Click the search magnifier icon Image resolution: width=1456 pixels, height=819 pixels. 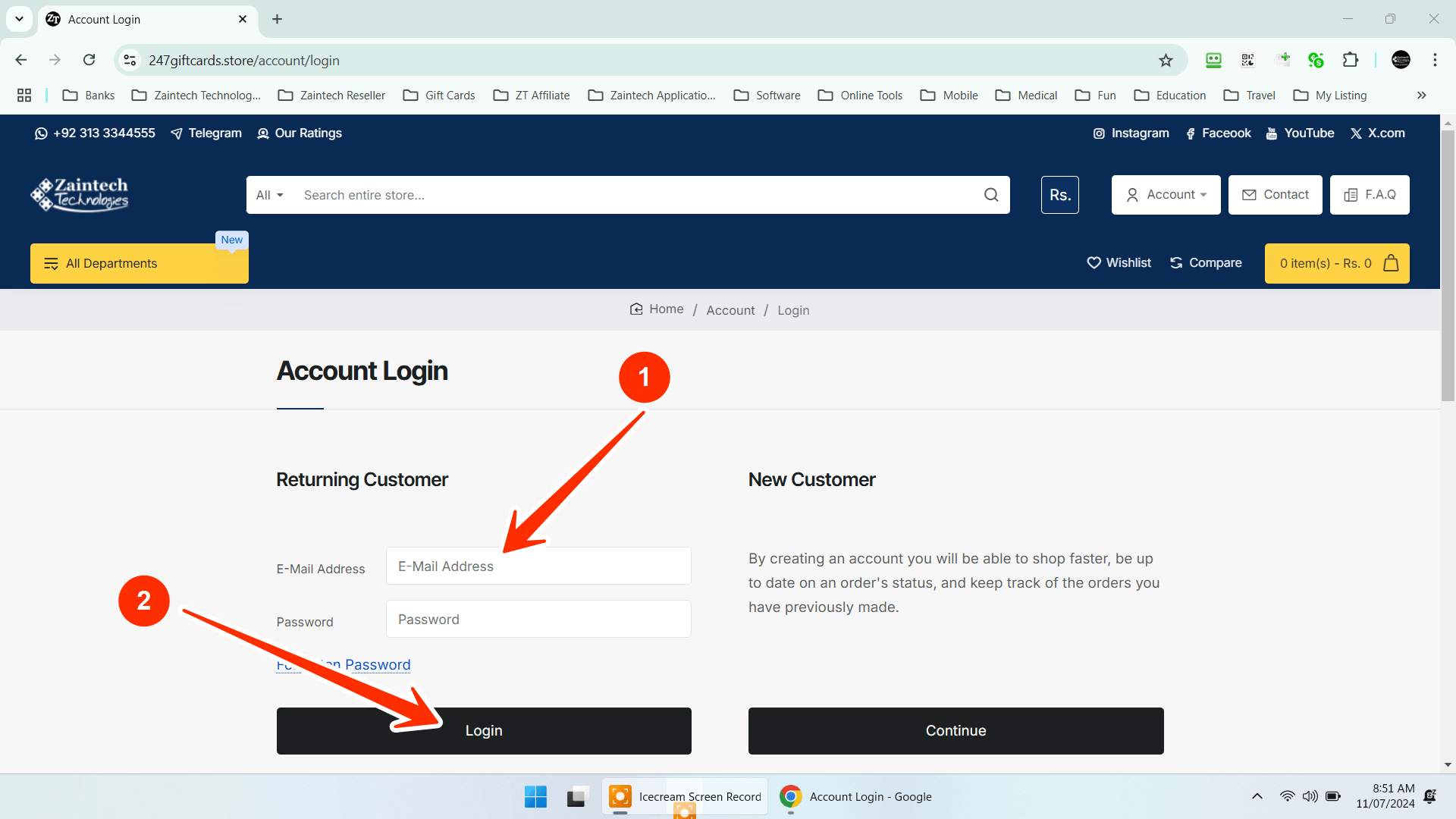[991, 195]
